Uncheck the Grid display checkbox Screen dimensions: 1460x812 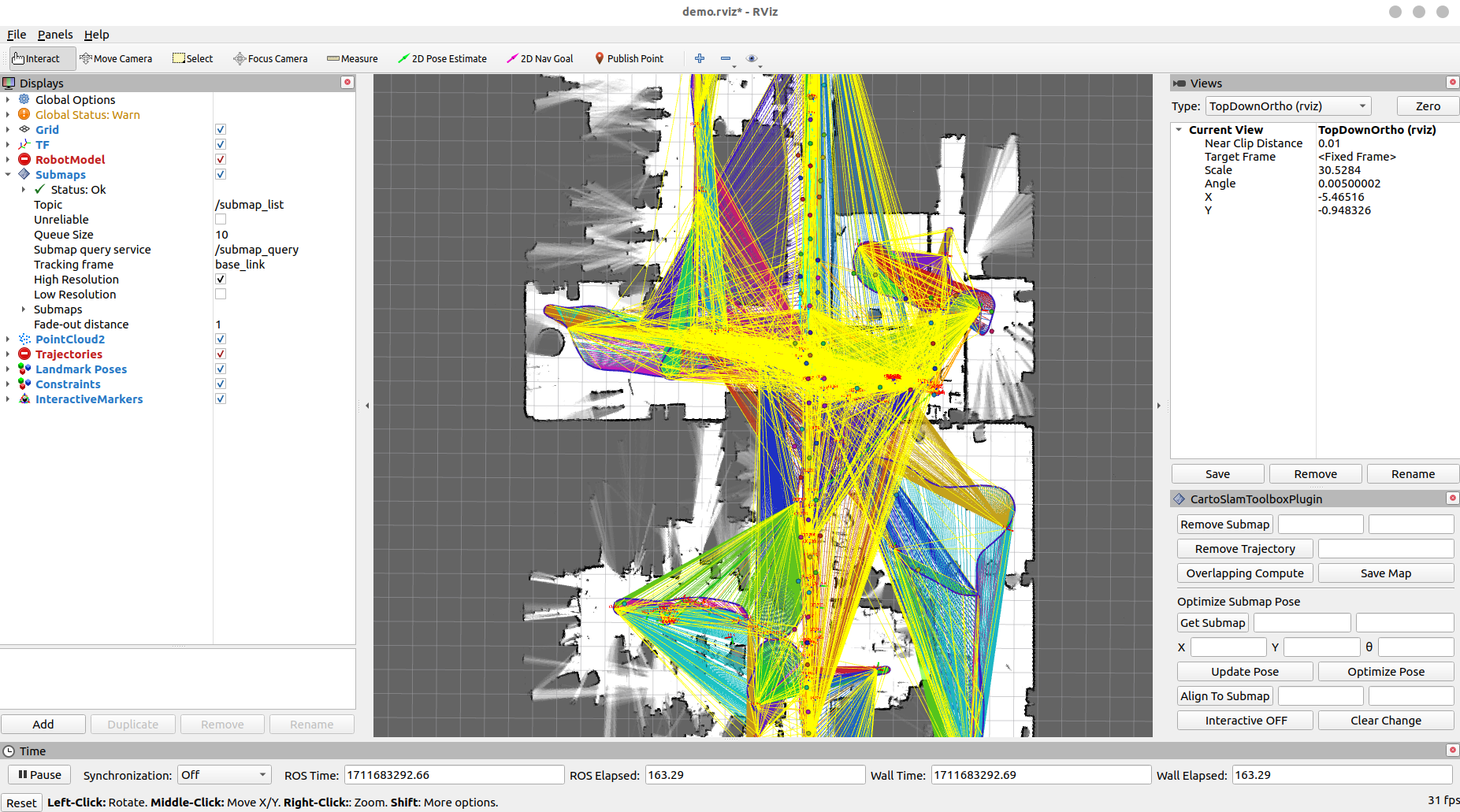[x=221, y=129]
